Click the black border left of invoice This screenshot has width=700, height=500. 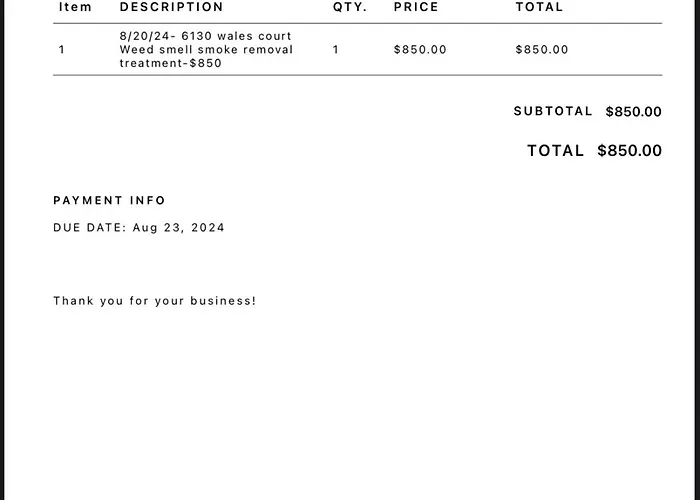(x=2, y=250)
